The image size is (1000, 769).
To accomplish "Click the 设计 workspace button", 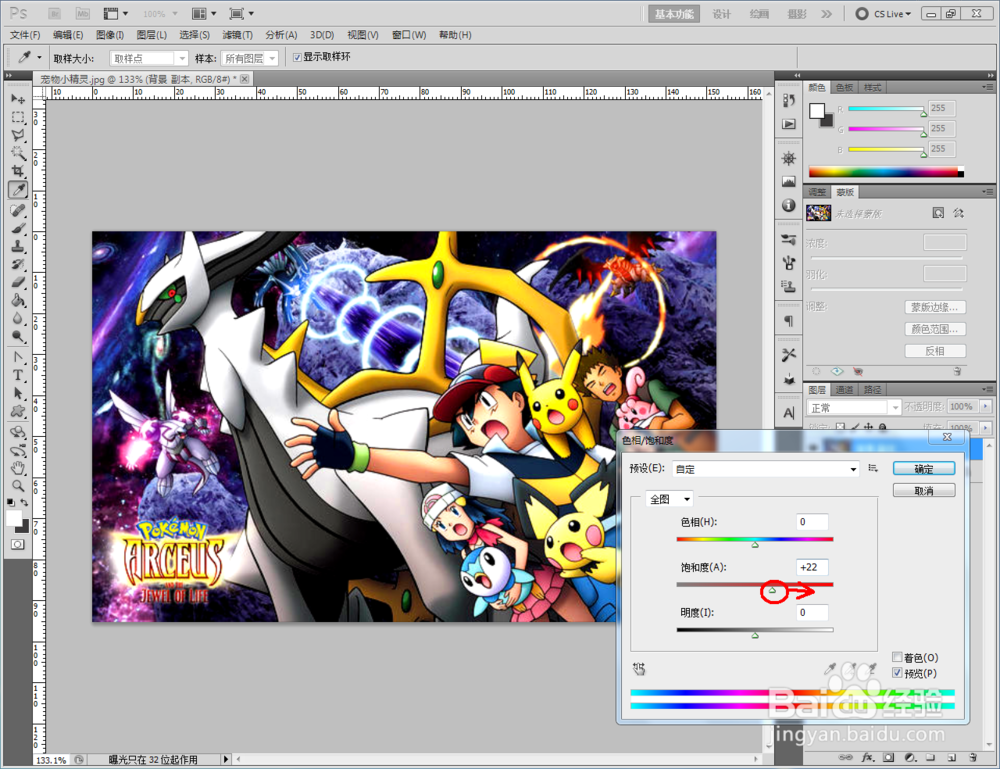I will point(721,14).
